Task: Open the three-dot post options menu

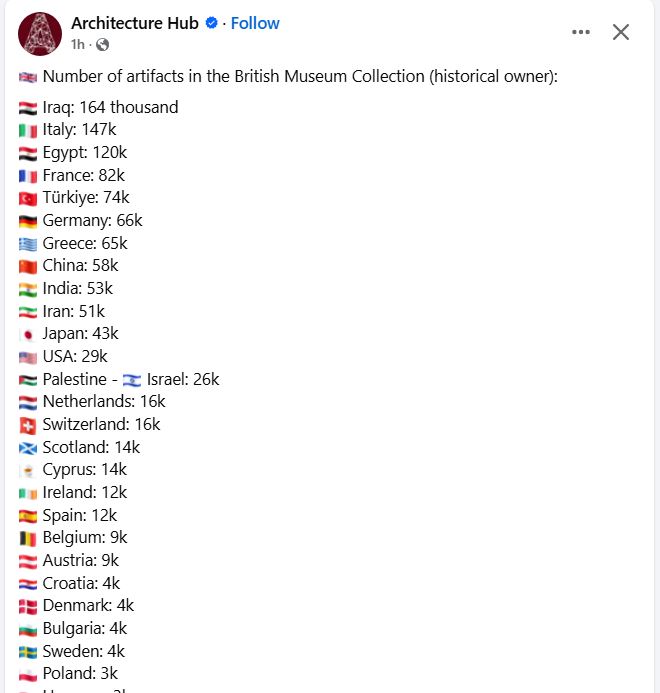Action: pyautogui.click(x=580, y=32)
